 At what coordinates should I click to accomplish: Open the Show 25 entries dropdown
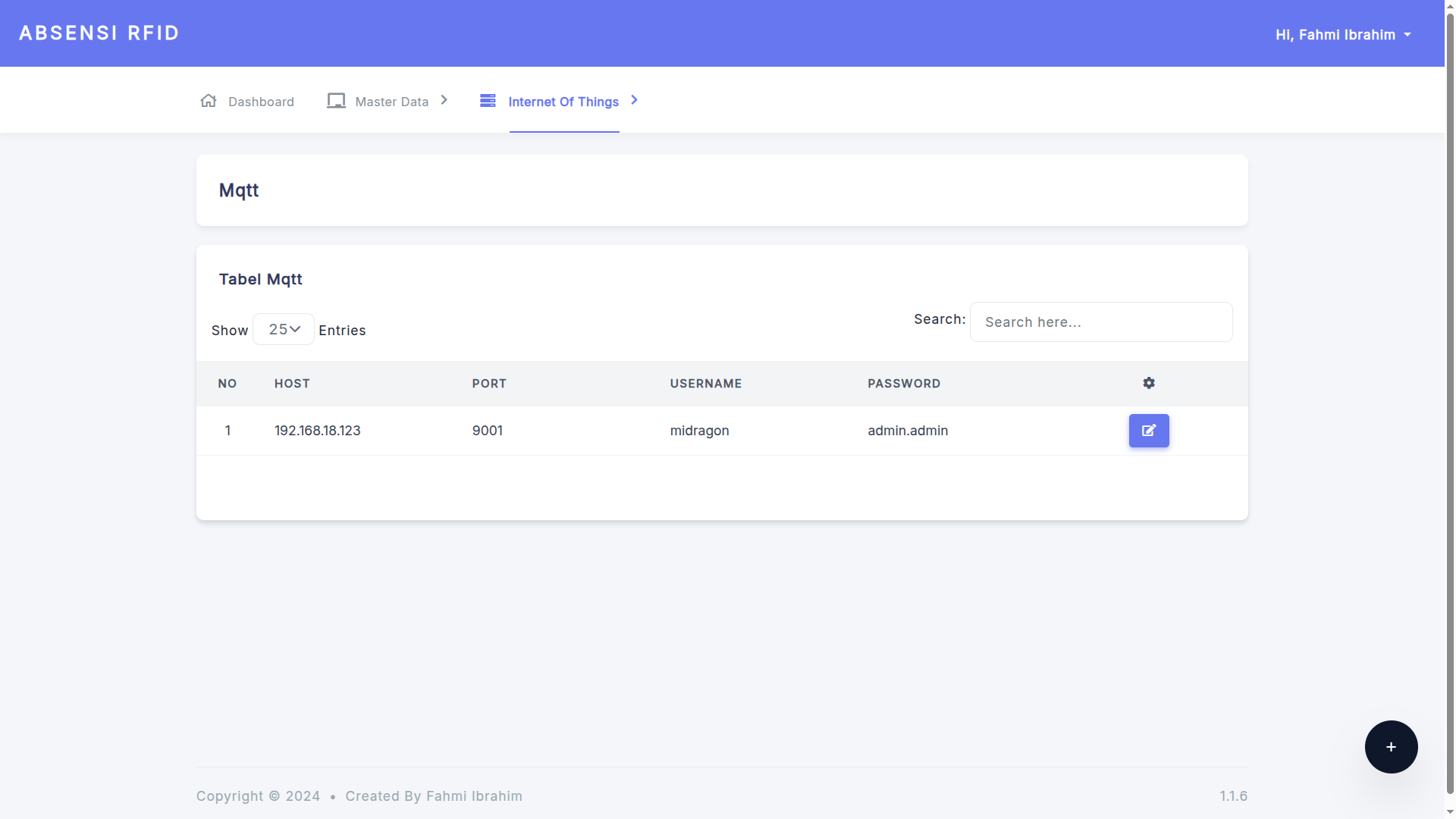pos(284,329)
